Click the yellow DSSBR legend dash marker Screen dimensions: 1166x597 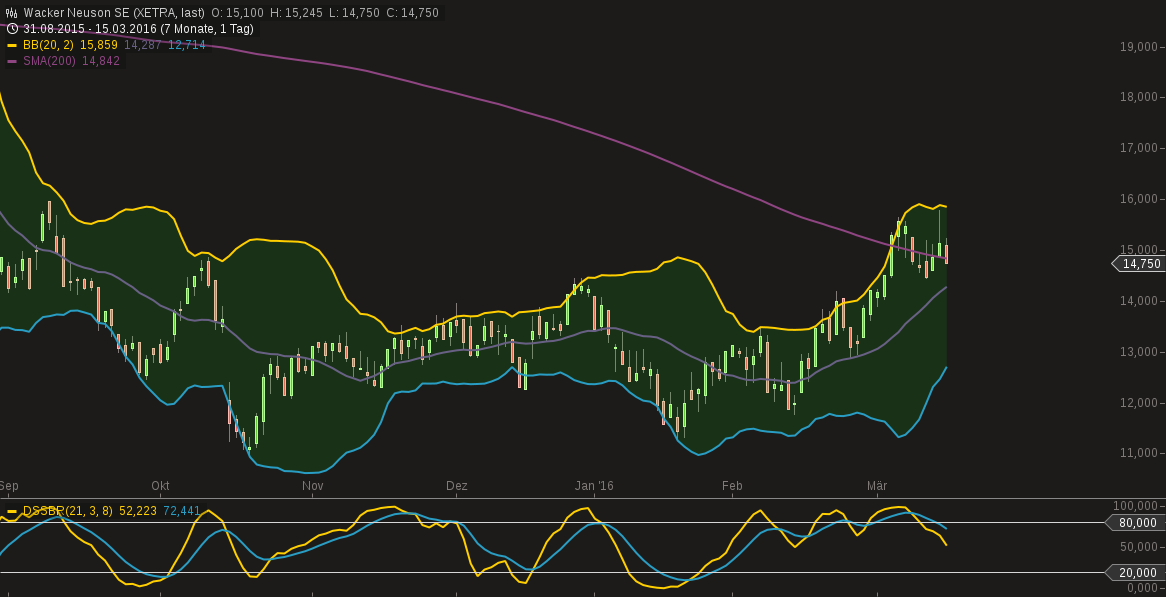11,510
